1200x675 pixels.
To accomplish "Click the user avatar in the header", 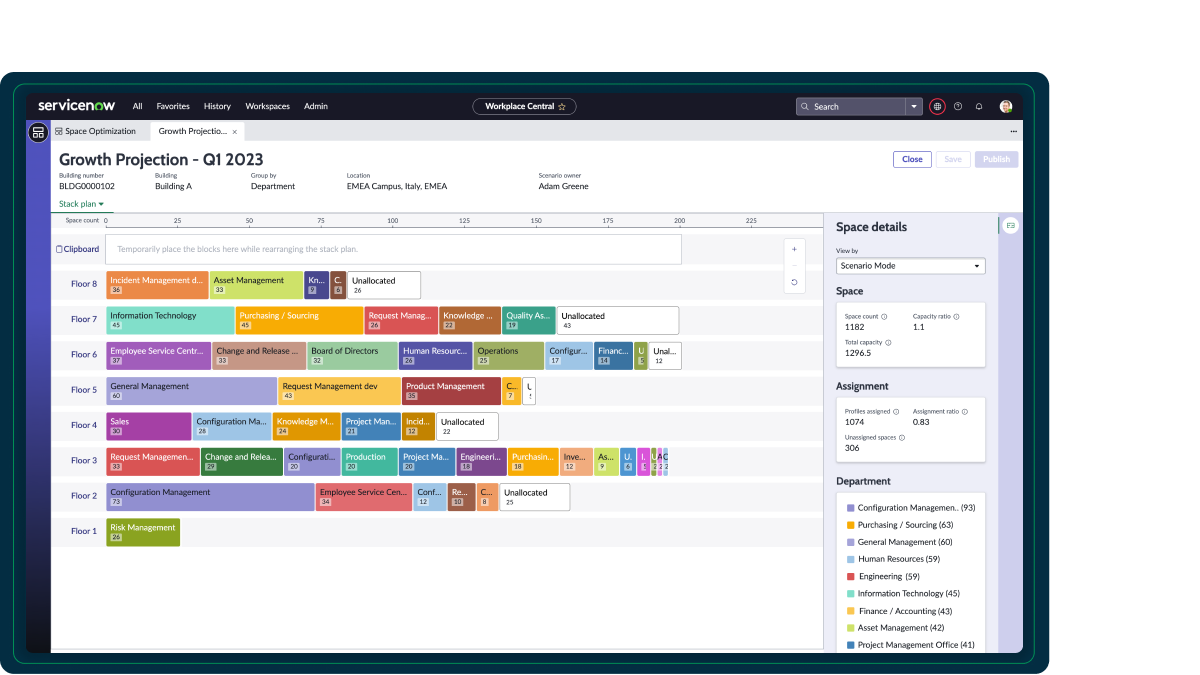I will click(x=1005, y=106).
